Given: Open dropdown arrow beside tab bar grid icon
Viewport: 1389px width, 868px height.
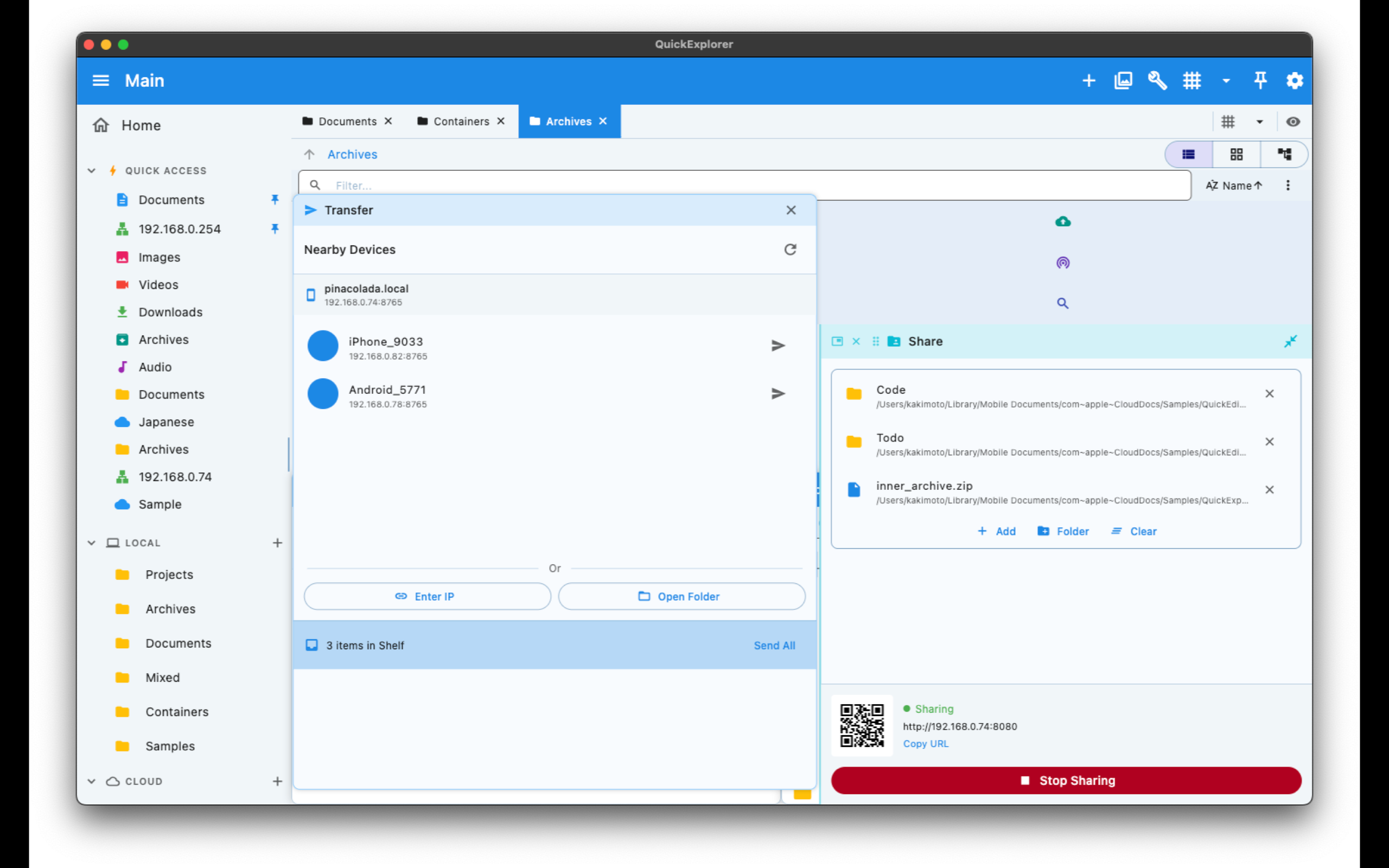Looking at the screenshot, I should (1260, 122).
